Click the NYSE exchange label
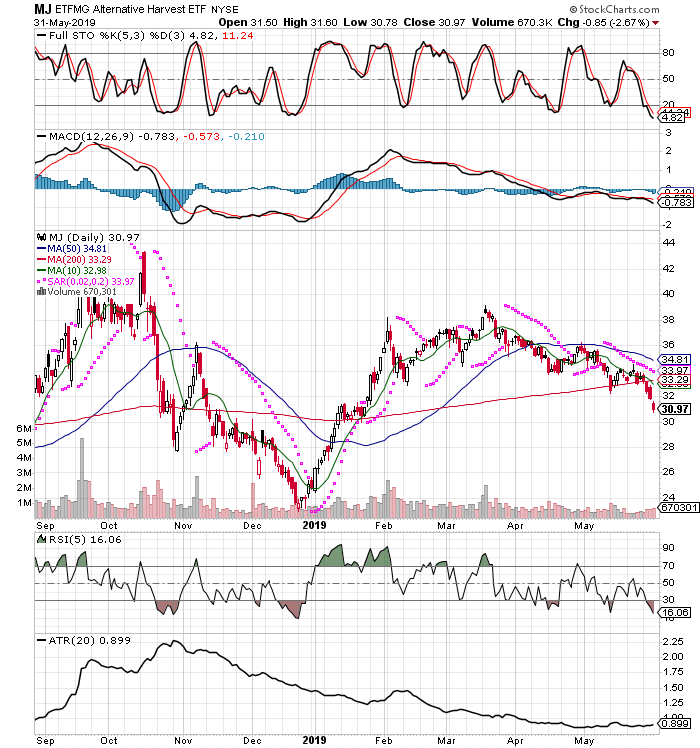 [x=224, y=10]
